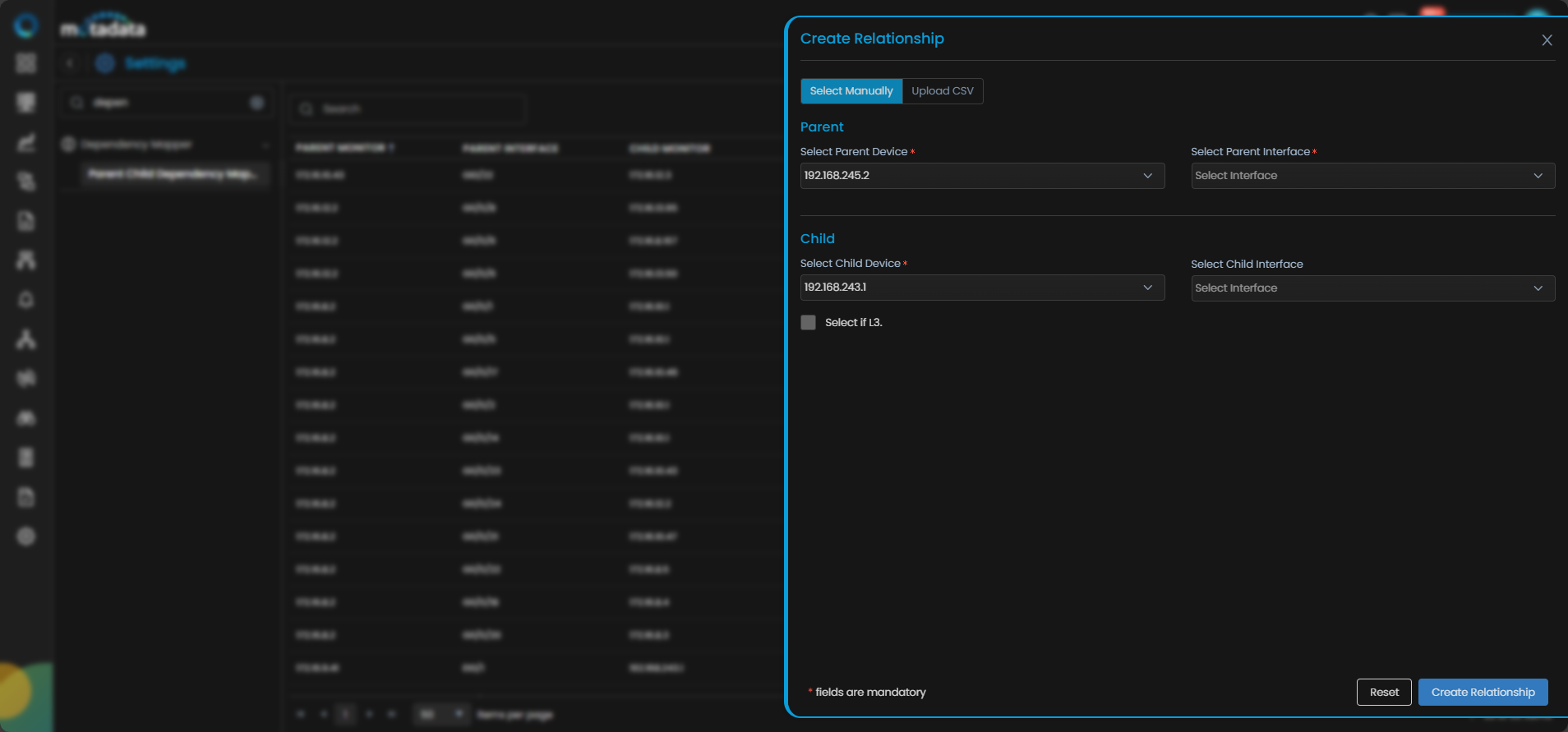Click the Motadata logo icon in sidebar

[26, 25]
